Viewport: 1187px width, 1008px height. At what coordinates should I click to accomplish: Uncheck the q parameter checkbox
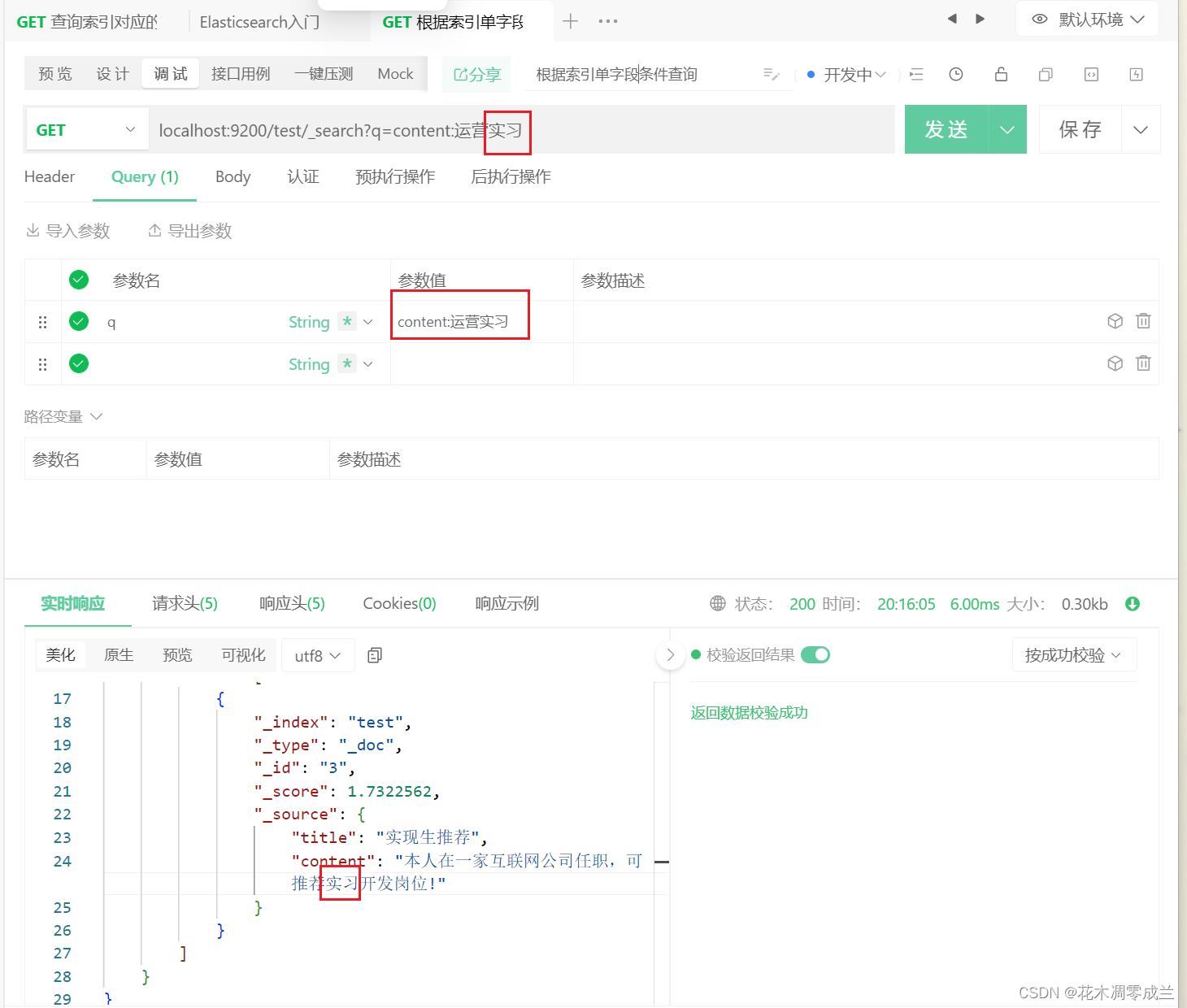79,321
